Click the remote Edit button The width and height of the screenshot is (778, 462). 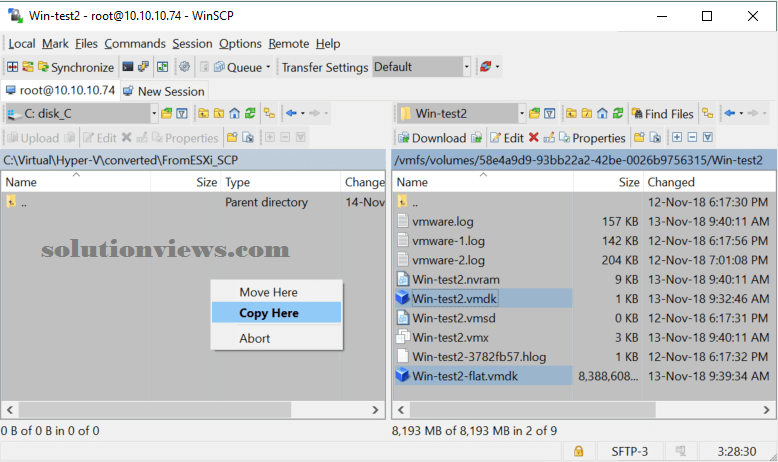pos(507,137)
